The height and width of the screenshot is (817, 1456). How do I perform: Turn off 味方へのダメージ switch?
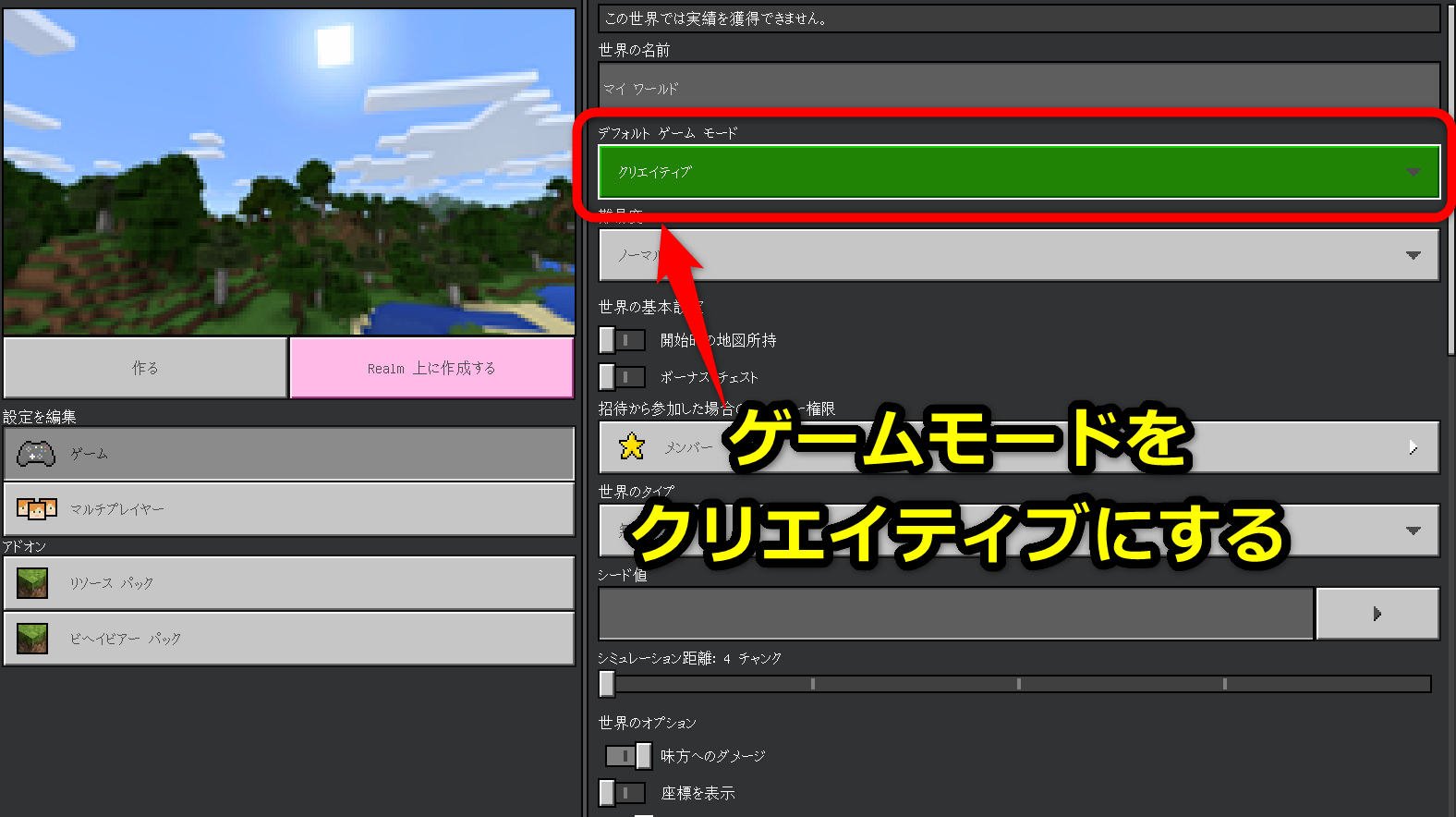(628, 756)
